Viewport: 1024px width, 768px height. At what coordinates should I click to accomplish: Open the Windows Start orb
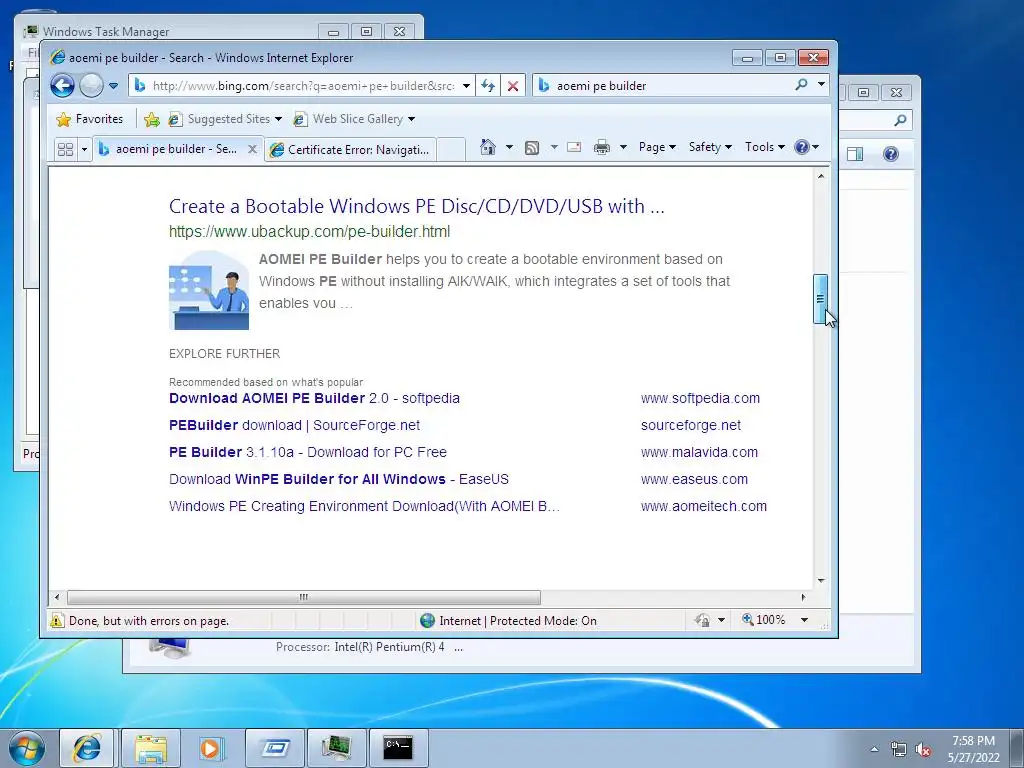pos(27,748)
